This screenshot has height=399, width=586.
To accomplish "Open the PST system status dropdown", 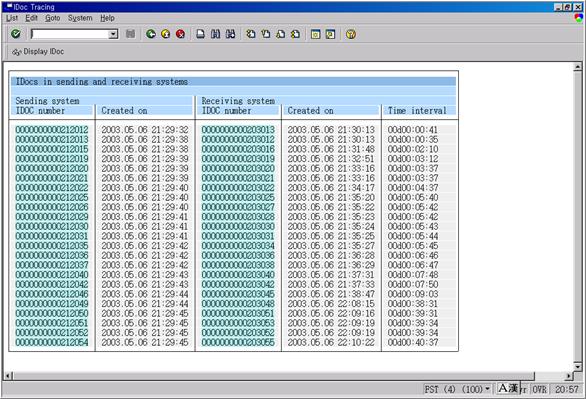I will point(487,389).
